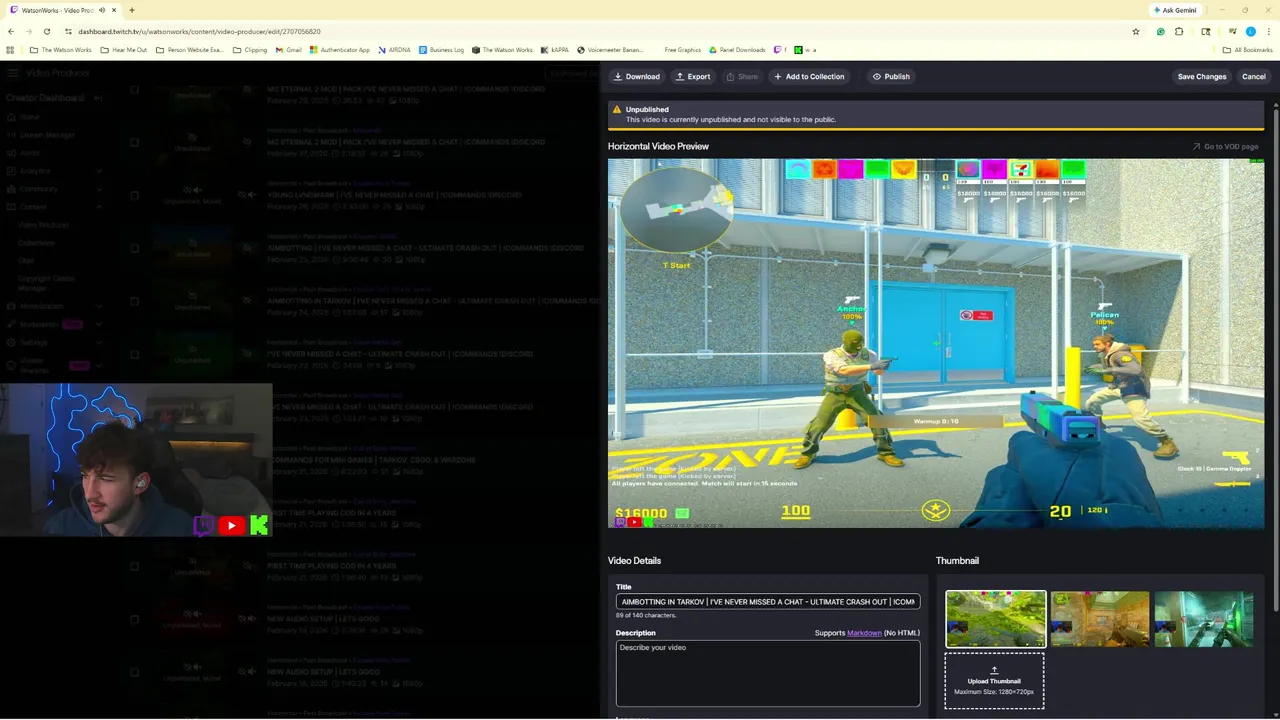
Task: Check the box for February 22 video row
Action: click(x=135, y=355)
